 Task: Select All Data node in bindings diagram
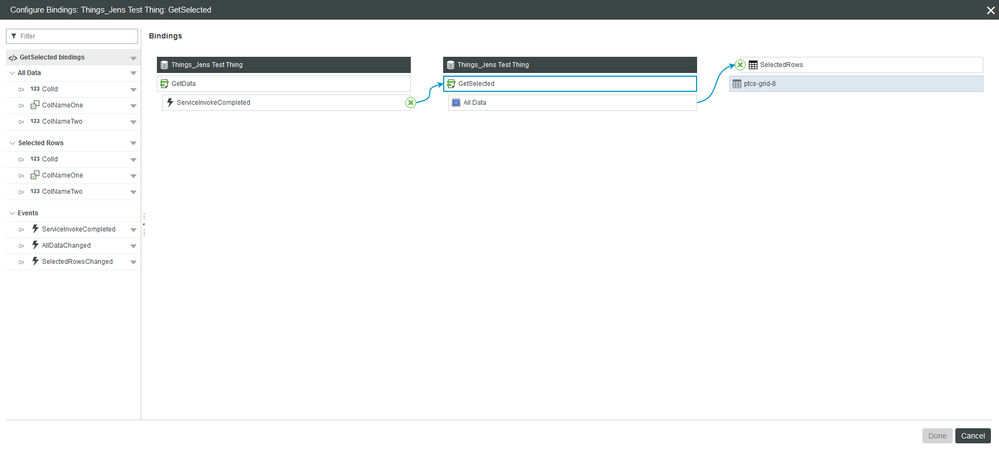pyautogui.click(x=573, y=103)
